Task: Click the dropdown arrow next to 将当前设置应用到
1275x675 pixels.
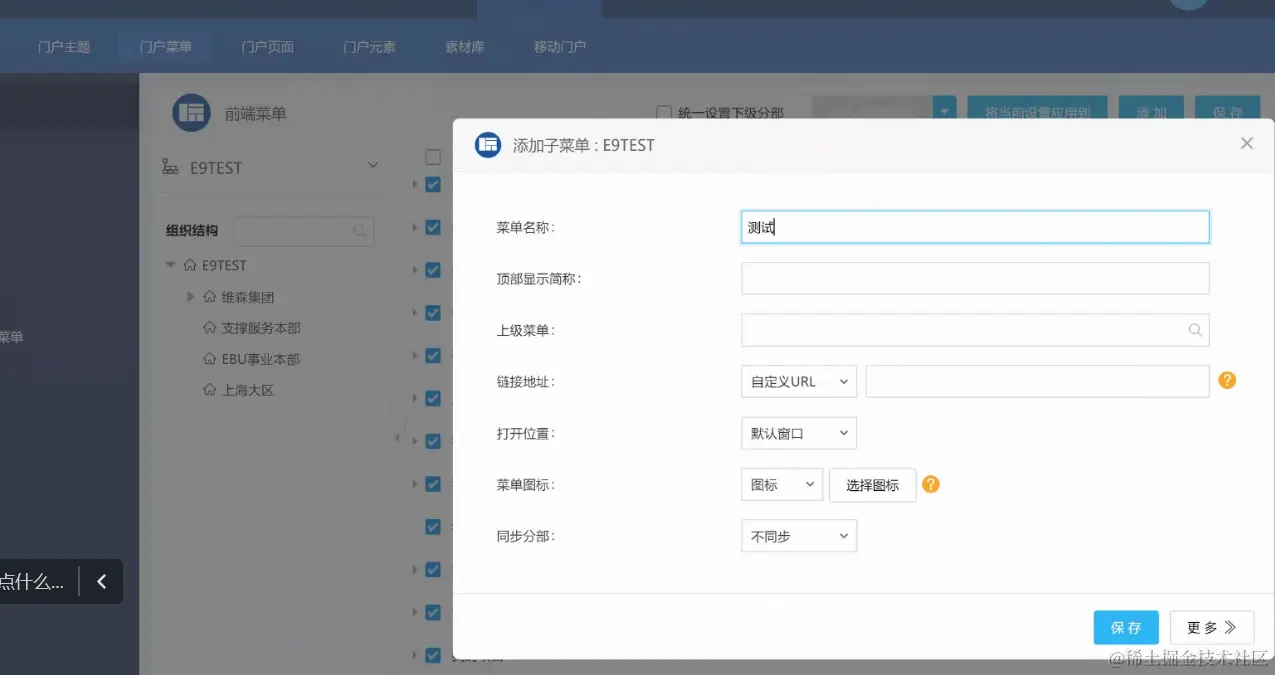Action: tap(945, 110)
